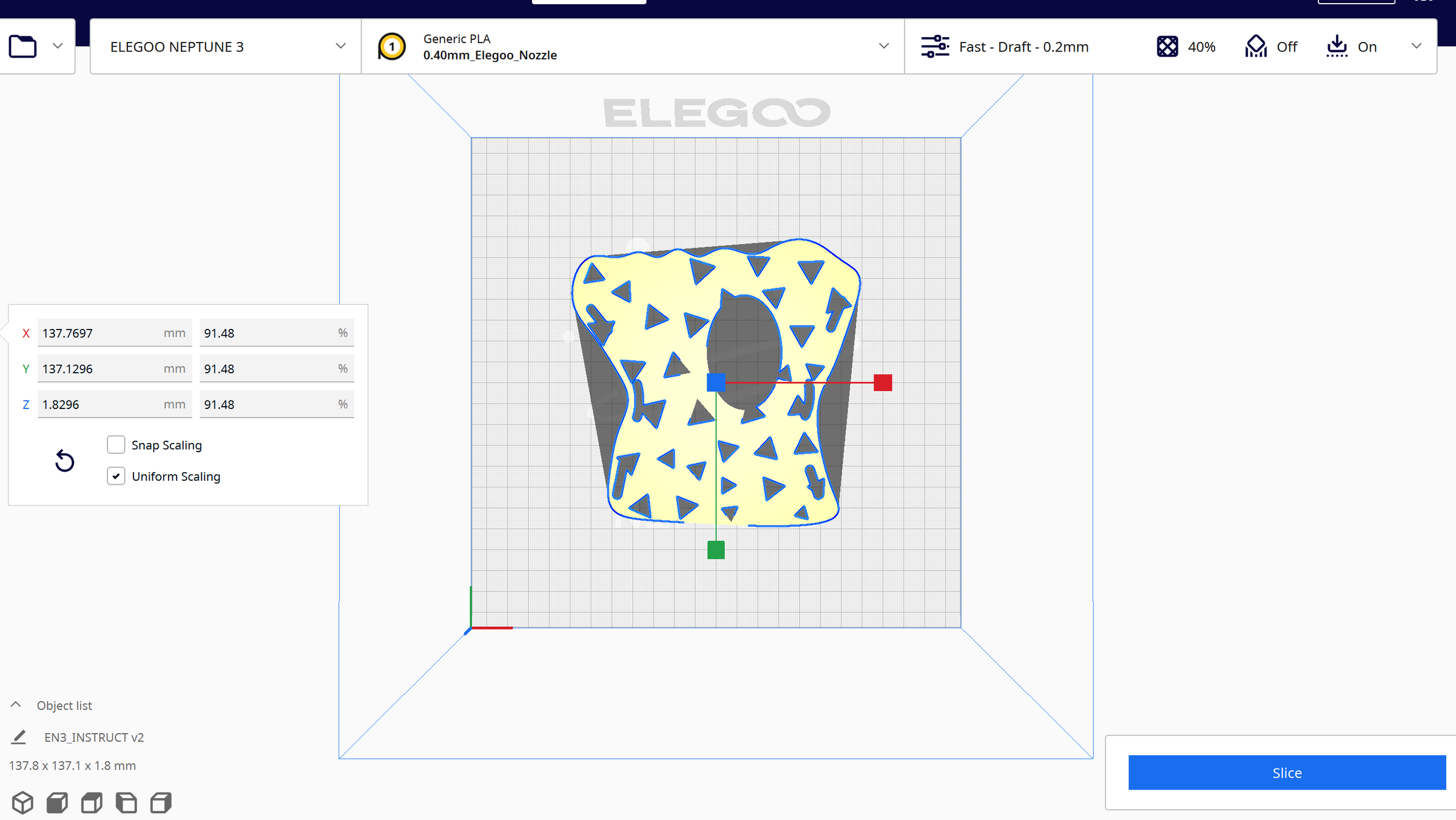Expand the Generic PLA material dropdown
This screenshot has width=1456, height=820.
tap(884, 46)
